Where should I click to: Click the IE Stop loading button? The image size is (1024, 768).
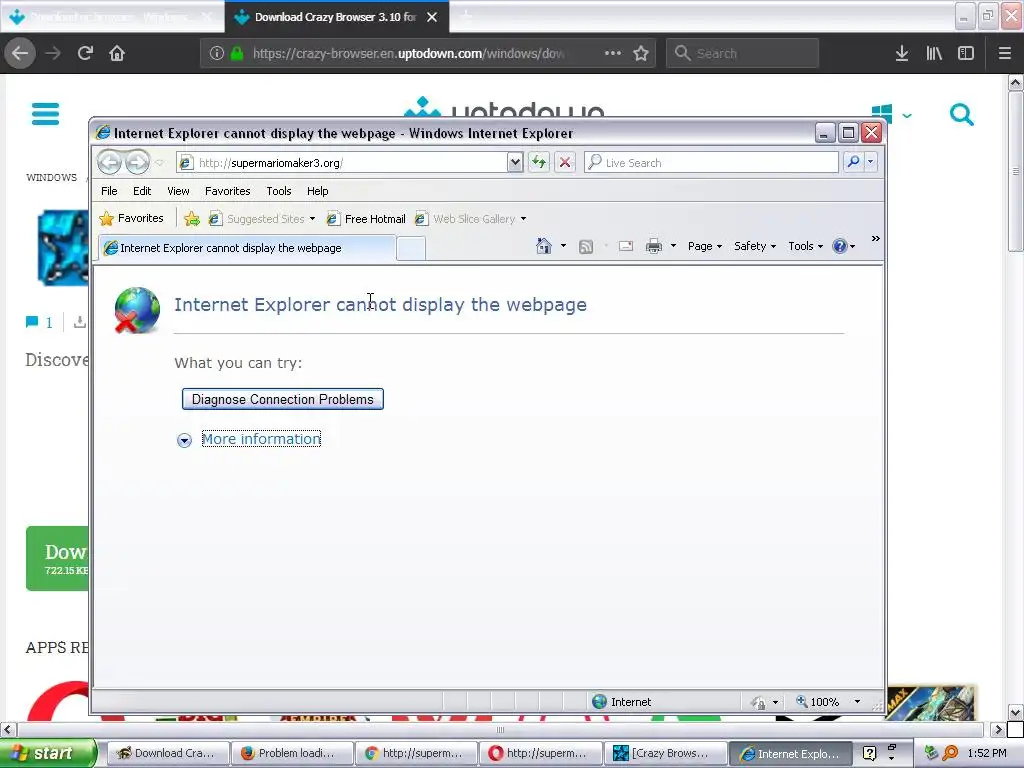[565, 162]
